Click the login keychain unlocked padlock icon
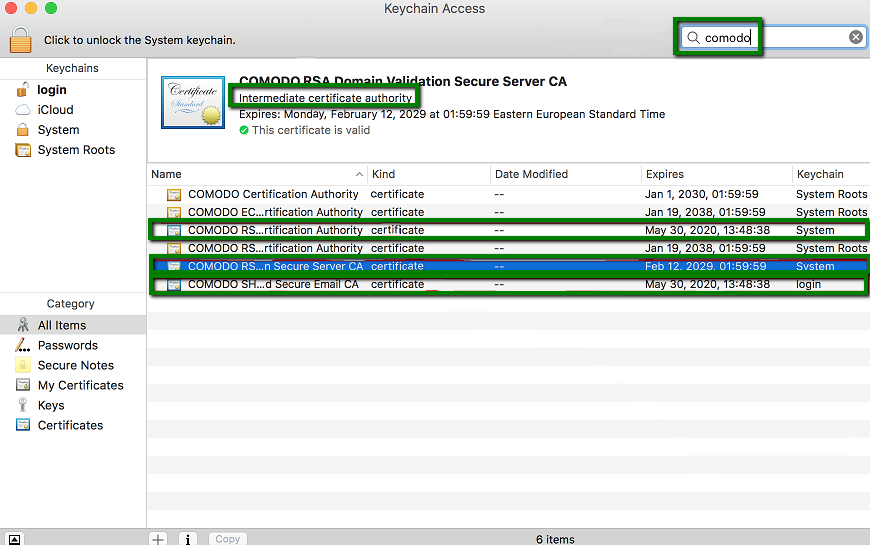The image size is (870, 545). [x=23, y=89]
